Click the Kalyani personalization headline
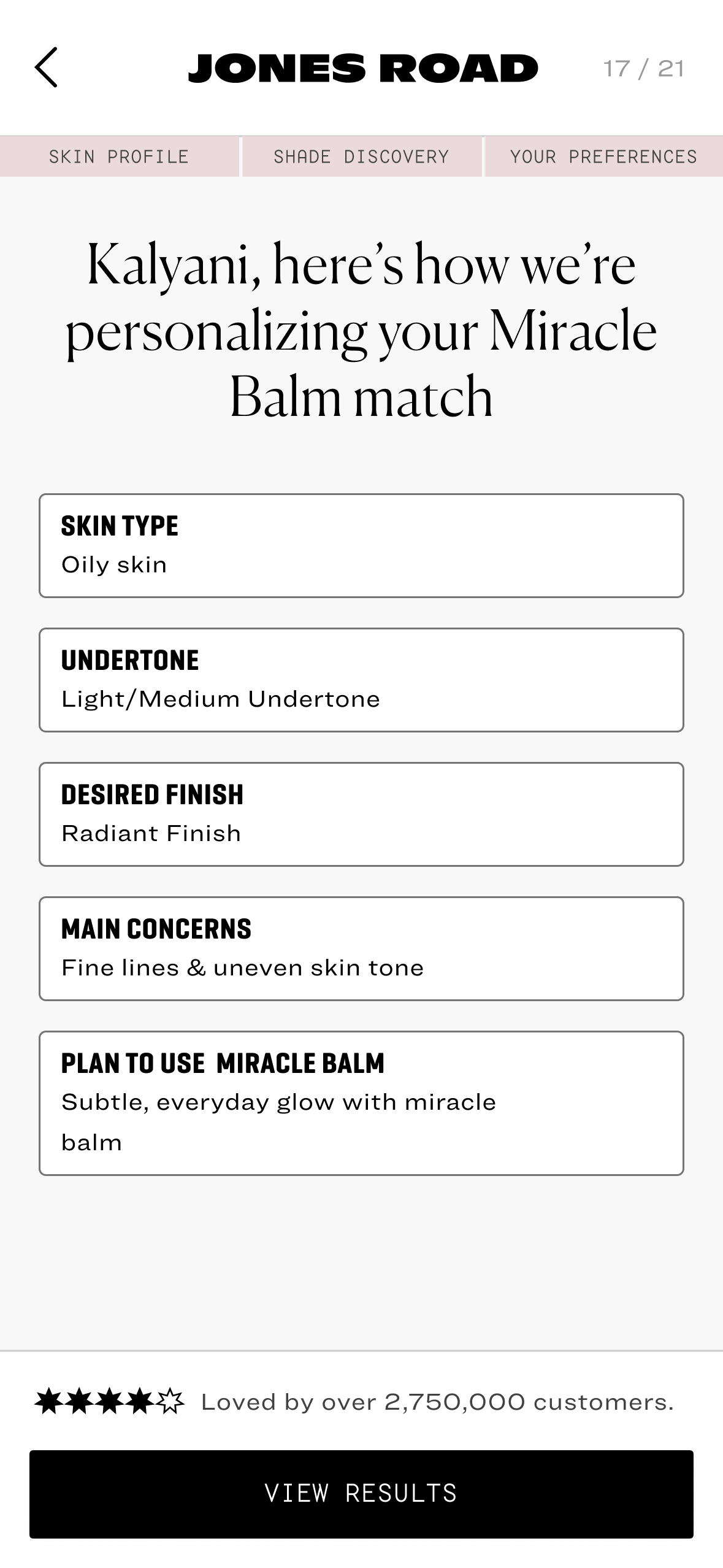 [361, 330]
